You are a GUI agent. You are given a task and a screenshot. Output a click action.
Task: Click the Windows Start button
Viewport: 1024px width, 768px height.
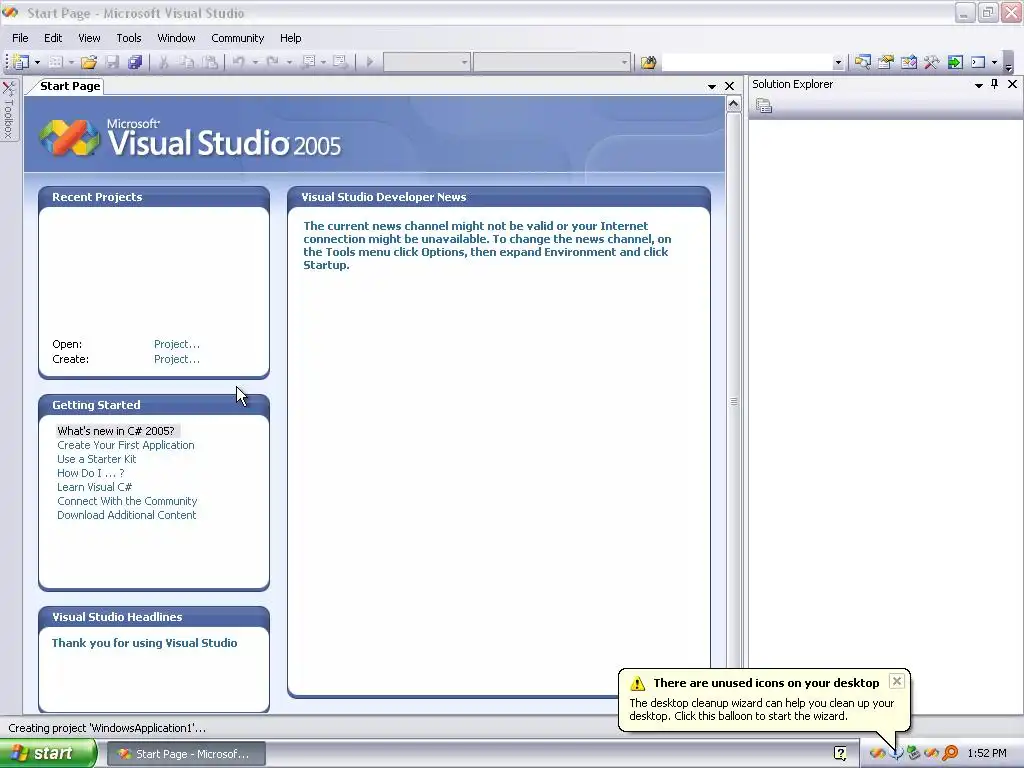[48, 753]
